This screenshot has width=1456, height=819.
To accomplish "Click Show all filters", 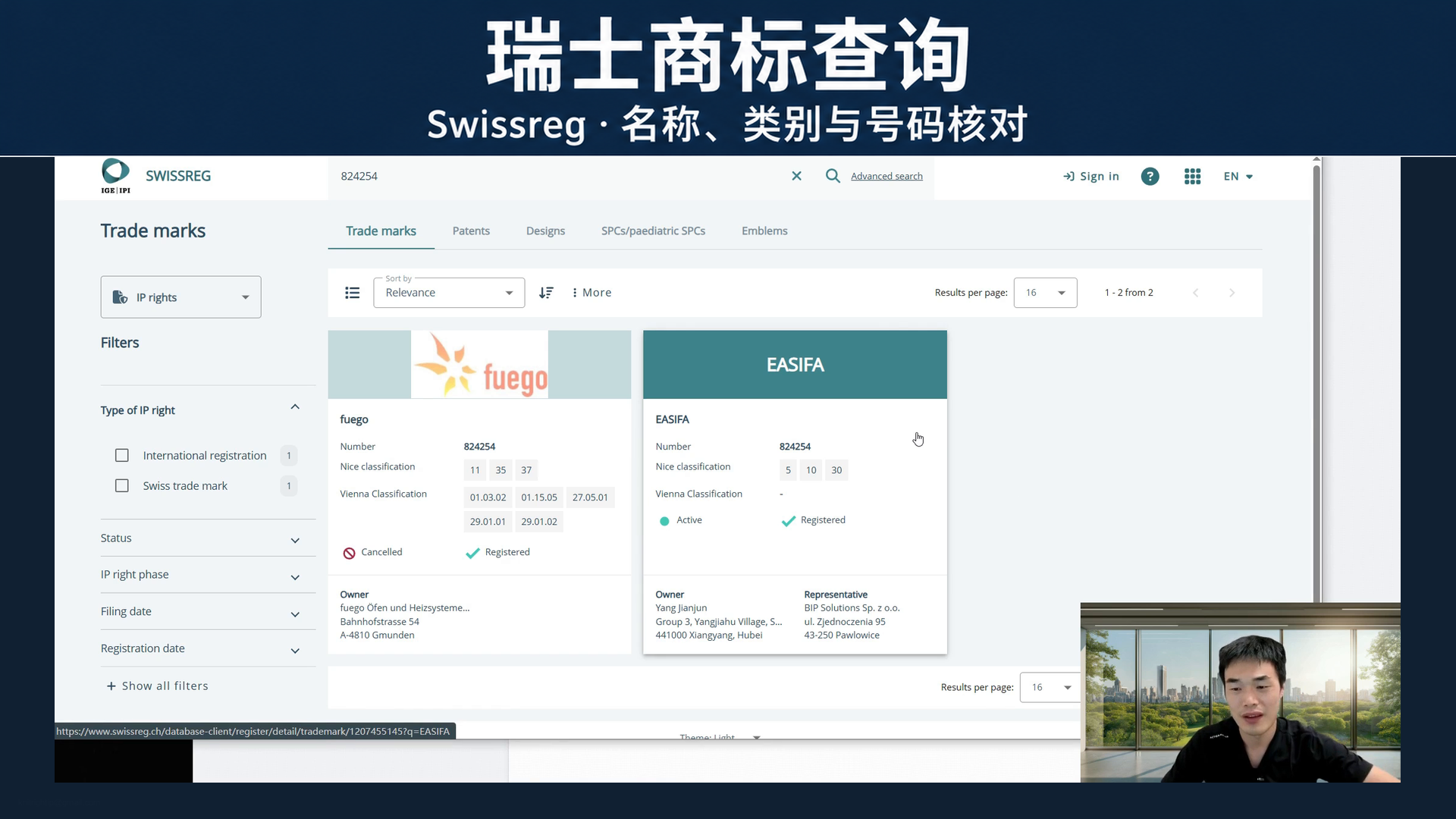I will (157, 686).
